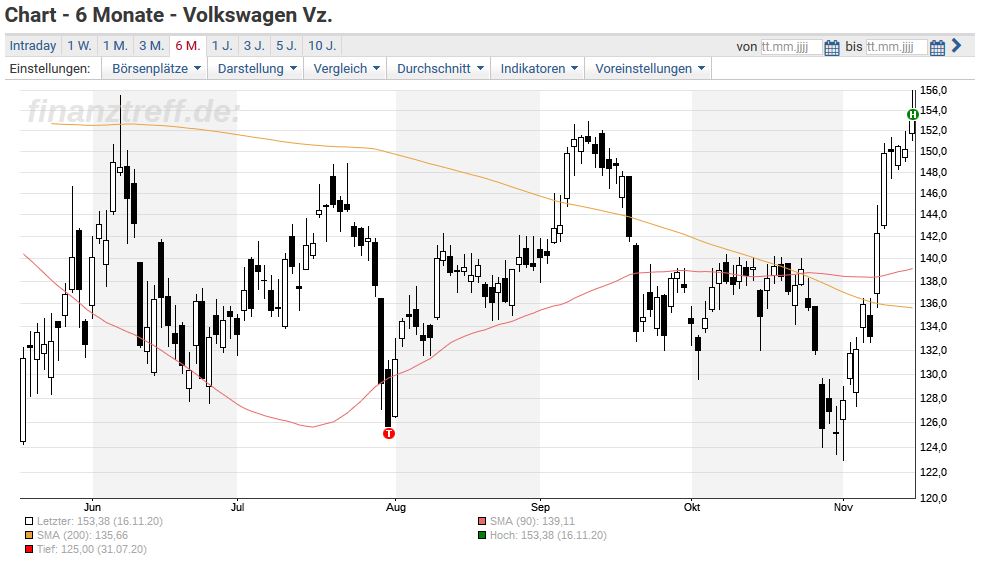The height and width of the screenshot is (566, 983).
Task: Click the blue arrow to apply date range
Action: (x=956, y=45)
